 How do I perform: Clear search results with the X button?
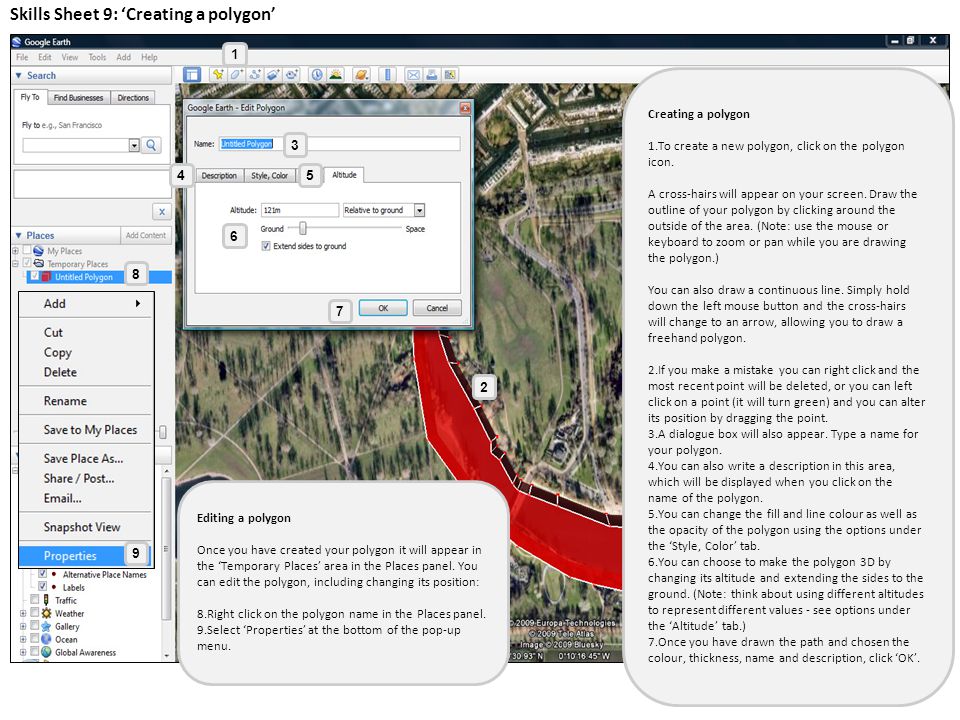click(x=162, y=212)
